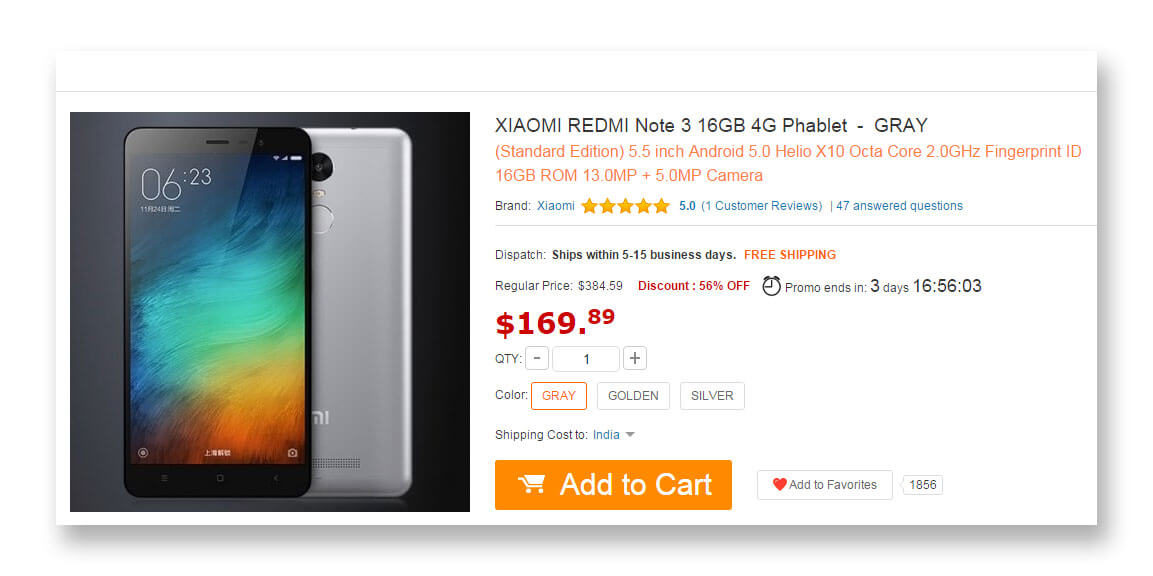Open the Xiaomi brand link
This screenshot has height=576, width=1153.
click(556, 206)
